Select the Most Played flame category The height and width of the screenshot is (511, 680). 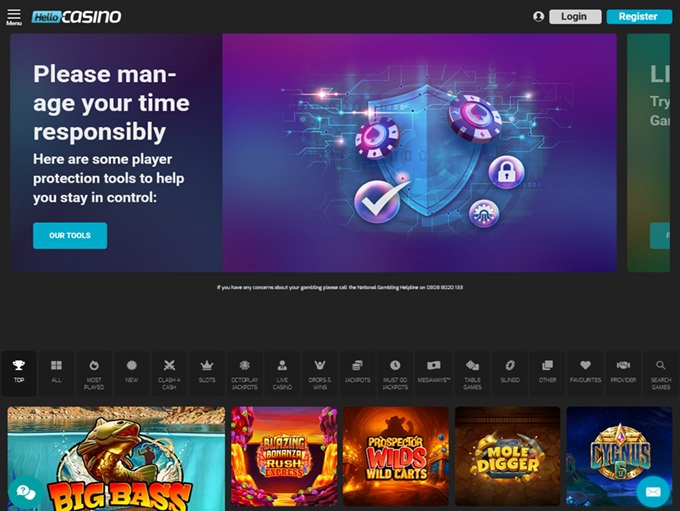point(94,373)
